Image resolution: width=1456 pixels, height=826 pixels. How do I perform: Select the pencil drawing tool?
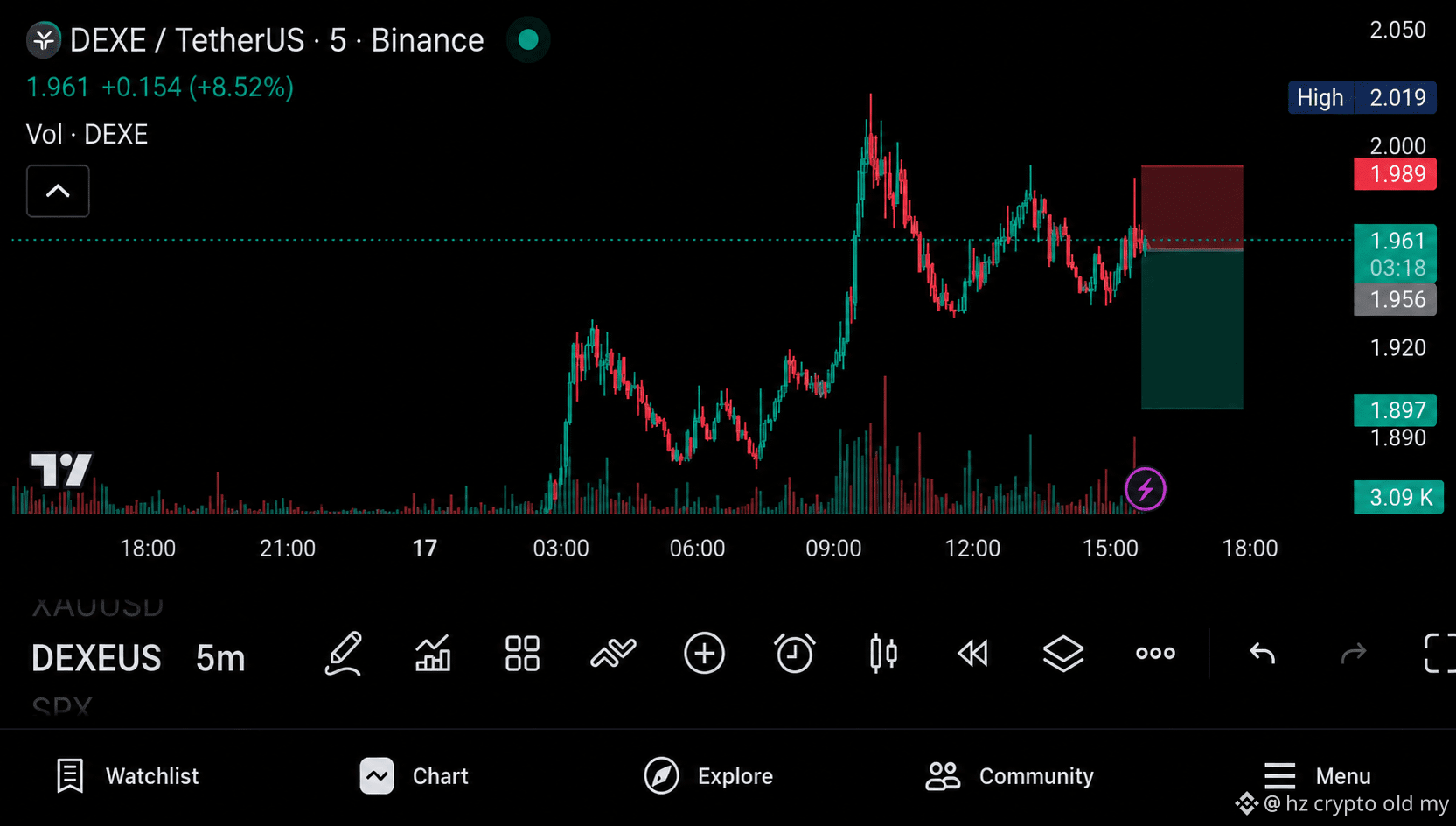343,654
